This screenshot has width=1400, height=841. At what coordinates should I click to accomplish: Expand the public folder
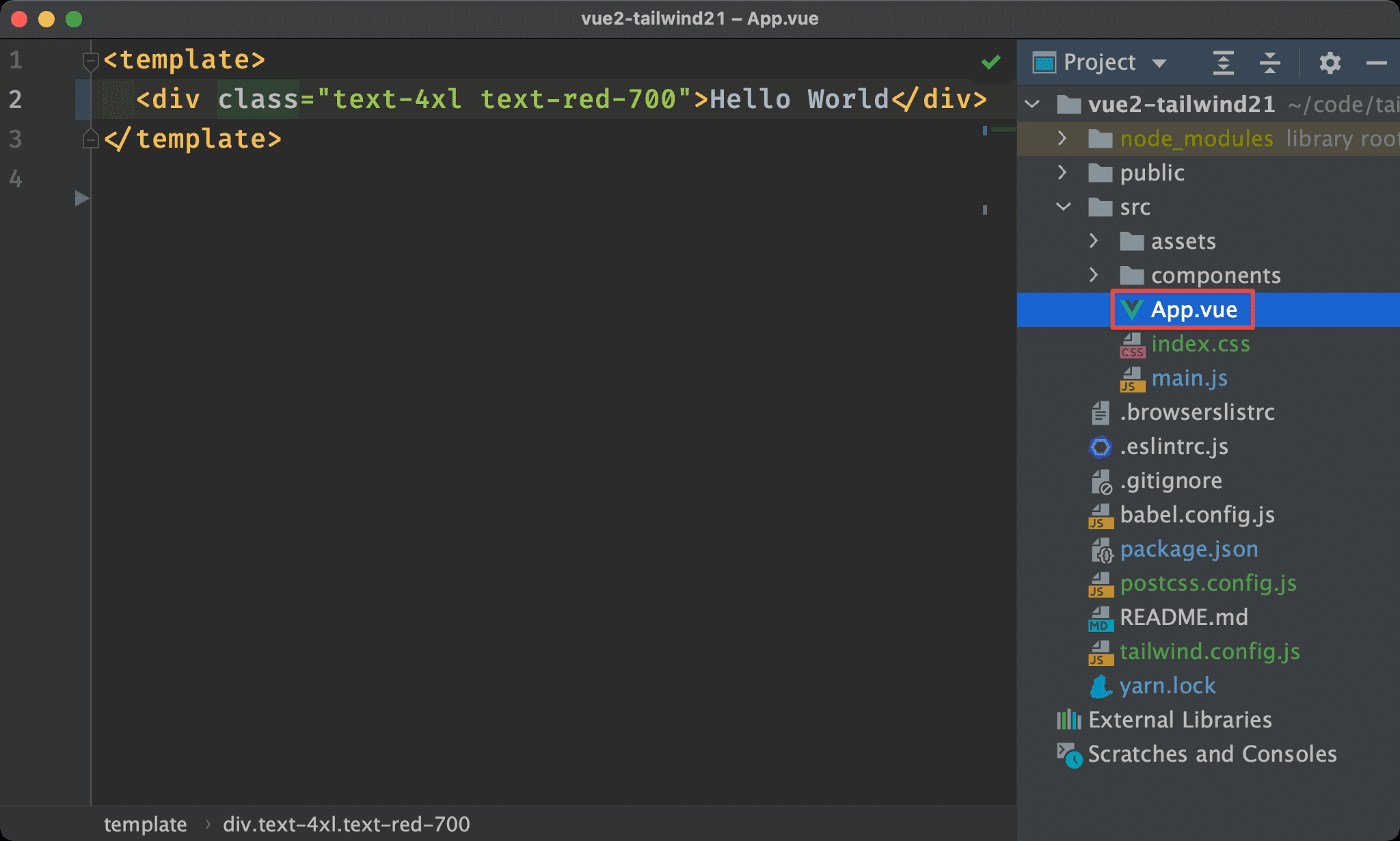[1062, 172]
